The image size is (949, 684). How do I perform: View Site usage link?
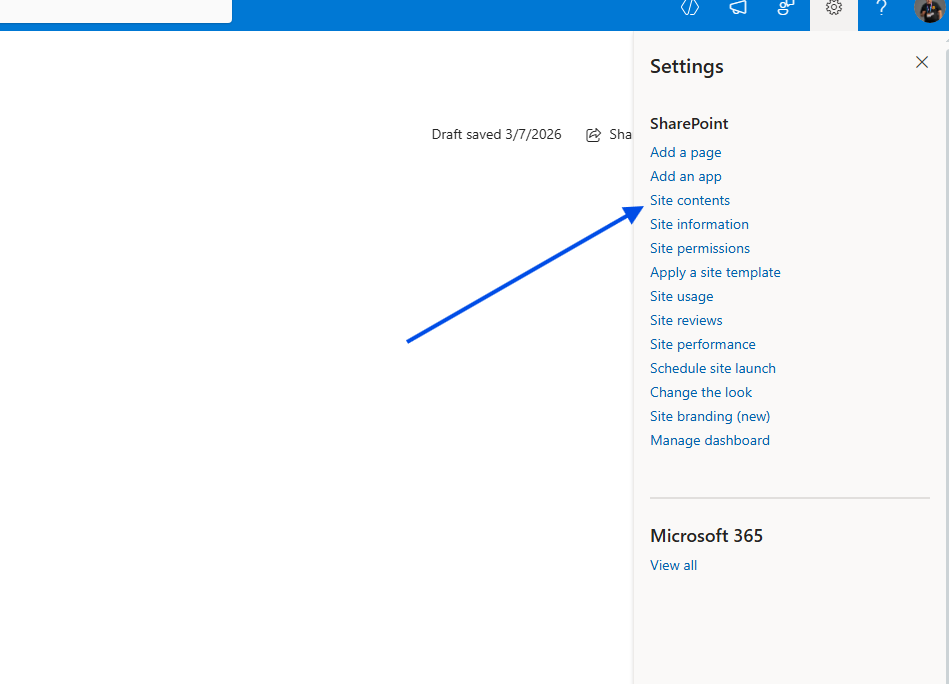tap(681, 296)
